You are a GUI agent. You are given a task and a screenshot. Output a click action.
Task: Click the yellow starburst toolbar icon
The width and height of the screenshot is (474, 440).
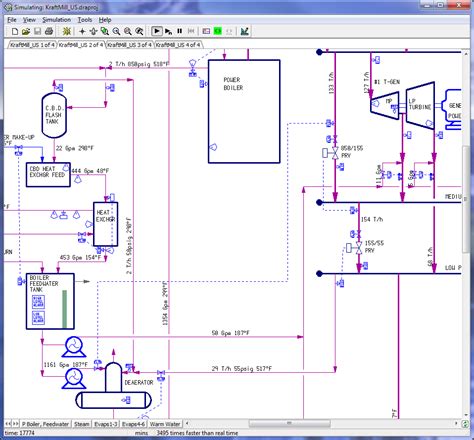coord(67,31)
